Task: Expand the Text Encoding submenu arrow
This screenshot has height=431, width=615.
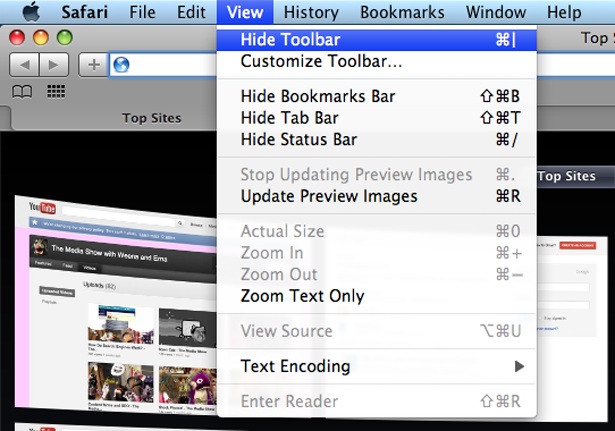Action: [x=519, y=366]
